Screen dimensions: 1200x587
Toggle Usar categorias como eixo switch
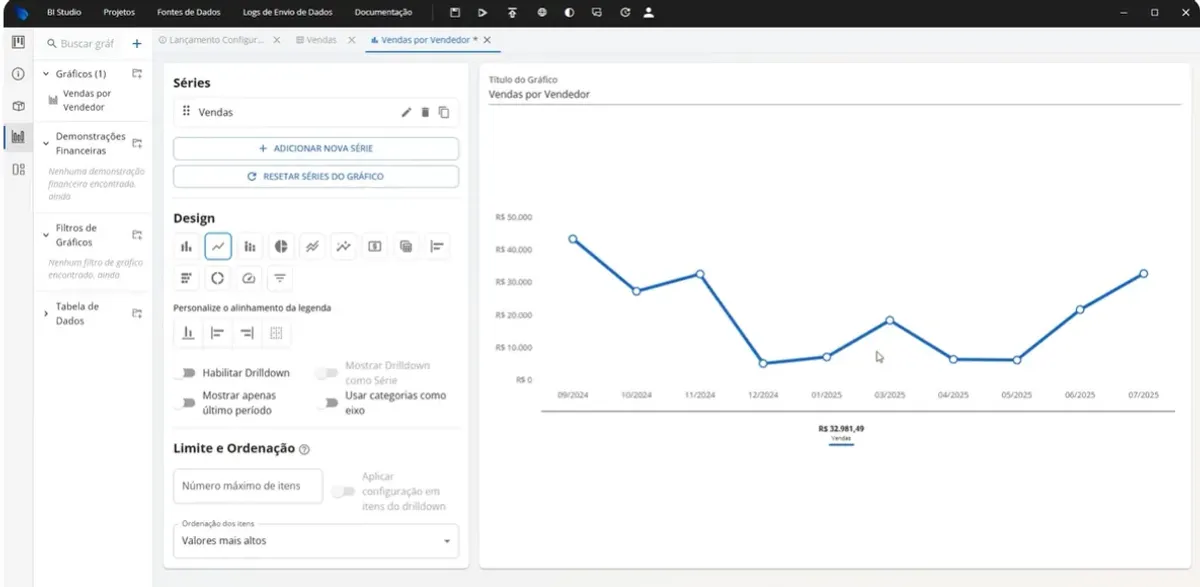tap(327, 403)
